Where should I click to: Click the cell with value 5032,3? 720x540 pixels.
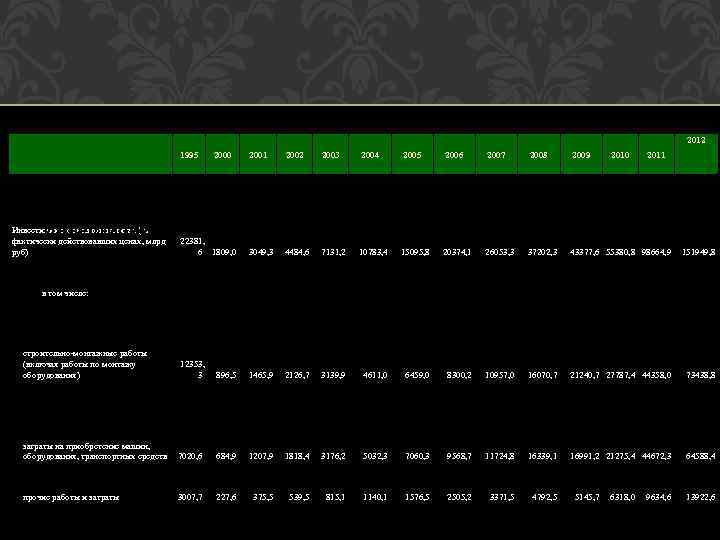375,456
